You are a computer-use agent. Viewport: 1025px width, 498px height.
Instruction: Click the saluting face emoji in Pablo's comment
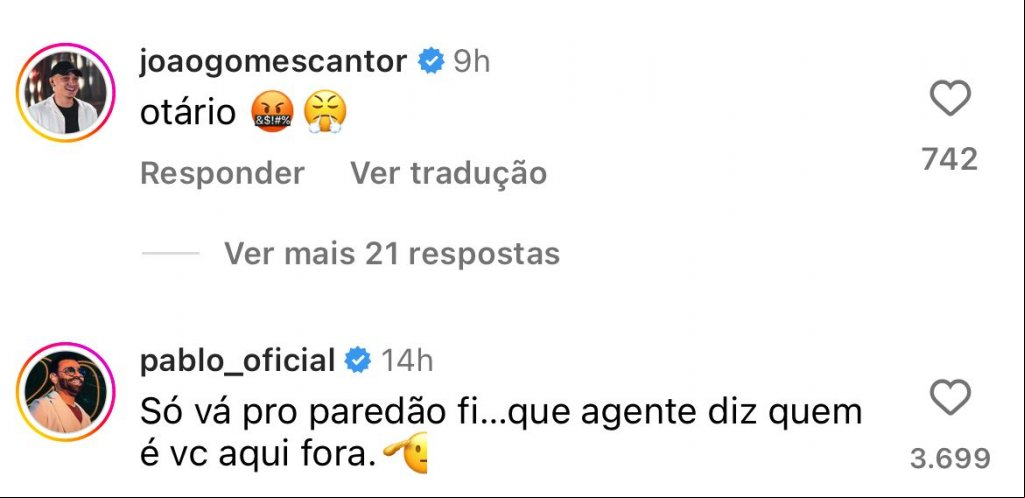(405, 453)
